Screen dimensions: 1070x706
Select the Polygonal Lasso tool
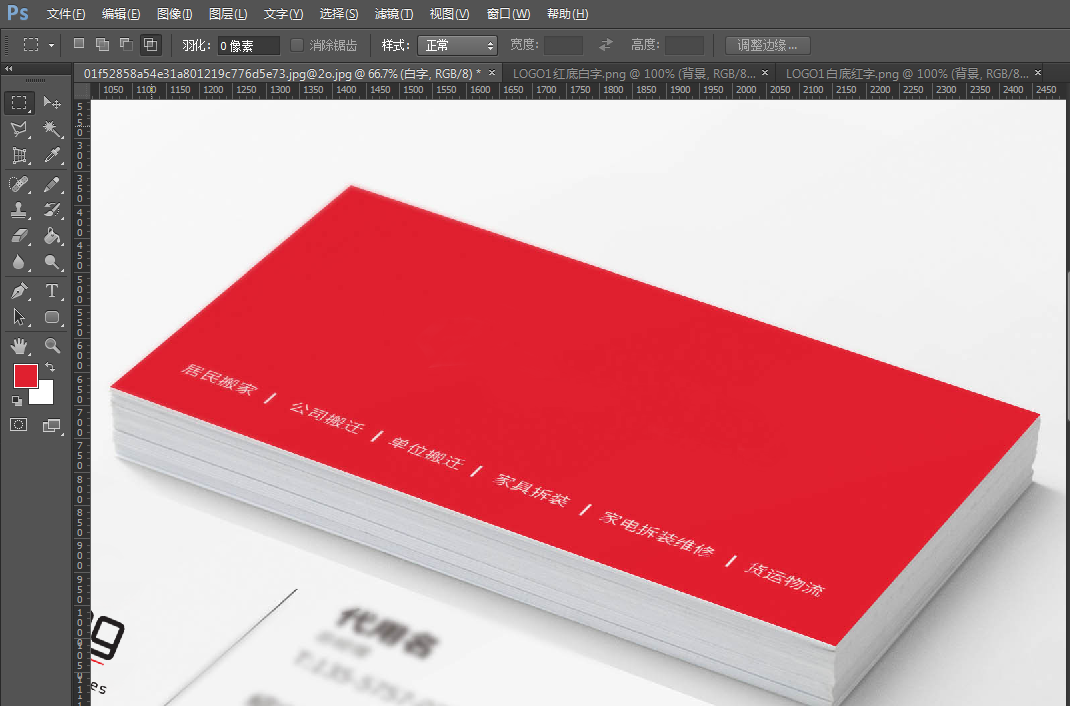pos(19,129)
